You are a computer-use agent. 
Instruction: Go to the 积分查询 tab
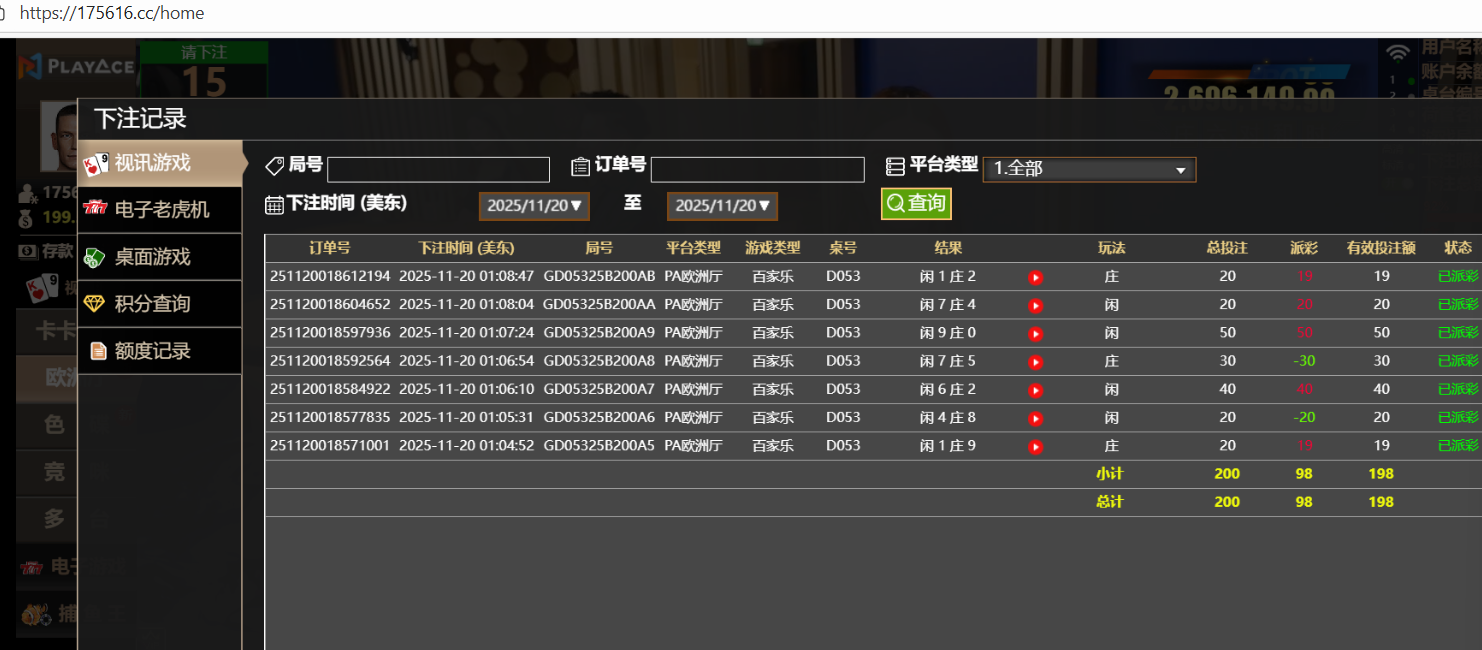160,304
